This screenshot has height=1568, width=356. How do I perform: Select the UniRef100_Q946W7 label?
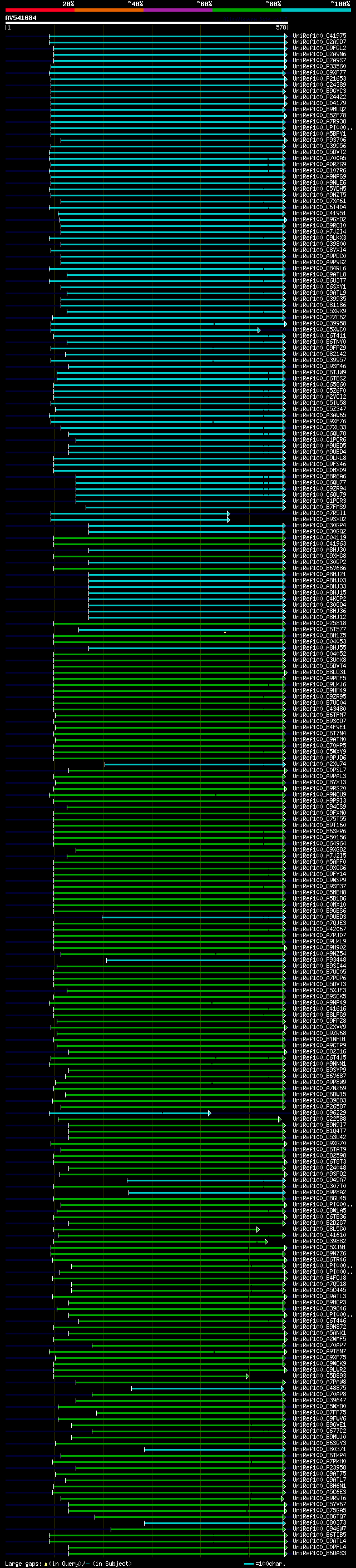(319, 1529)
